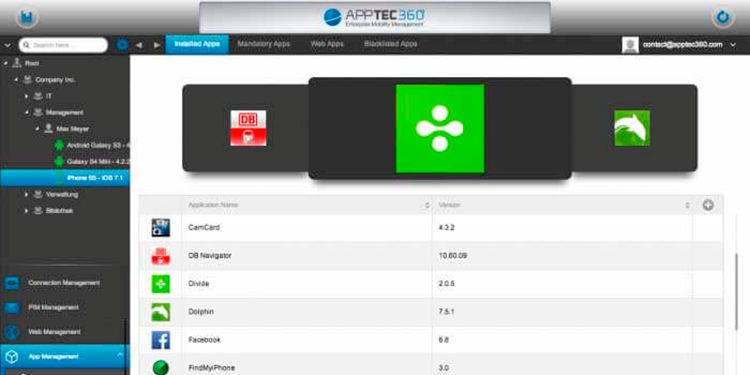Open App Management section

click(65, 357)
